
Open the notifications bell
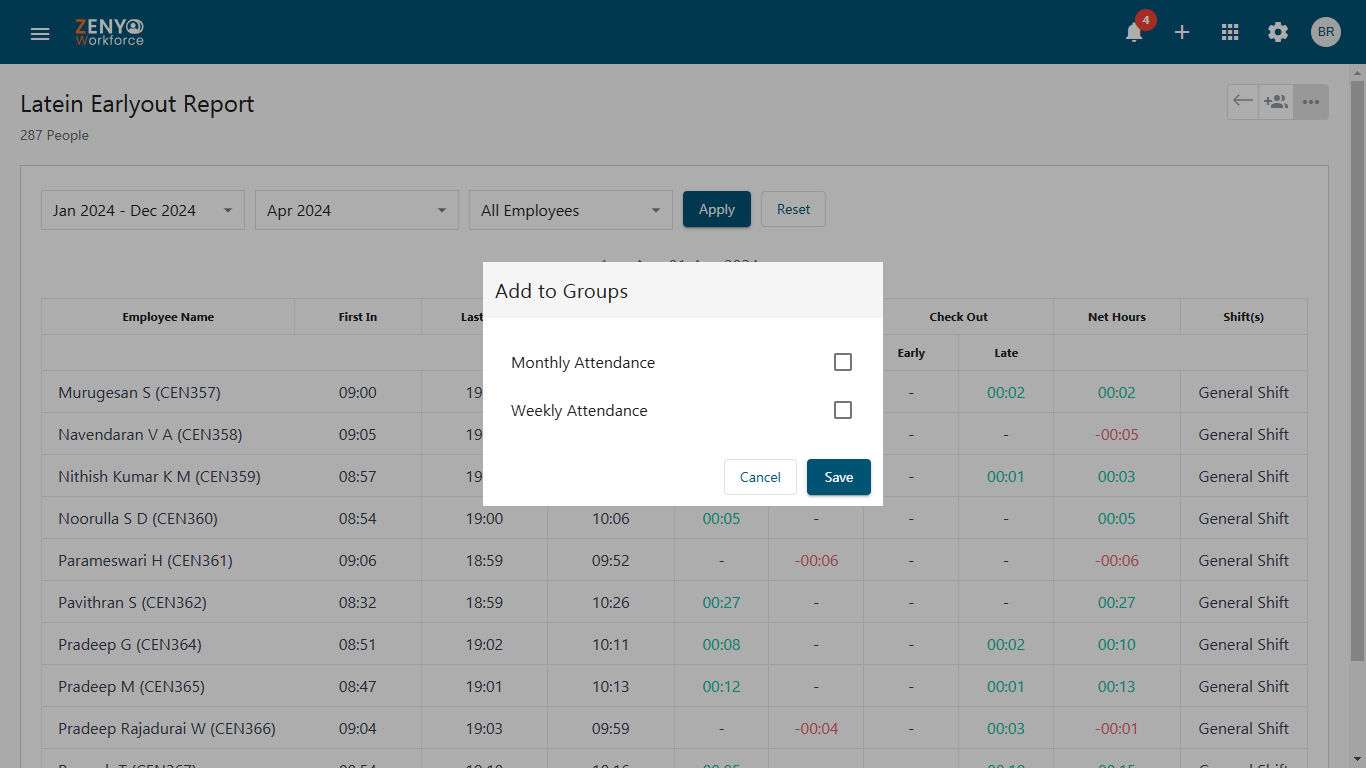pyautogui.click(x=1134, y=32)
